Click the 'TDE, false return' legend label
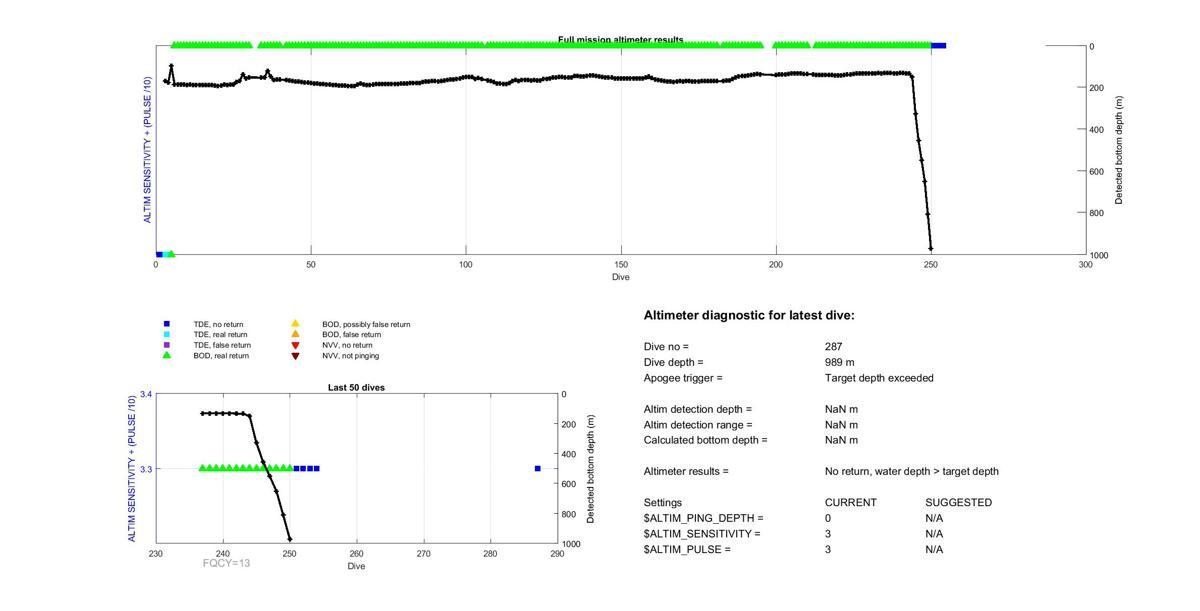The height and width of the screenshot is (611, 1200). coord(222,345)
